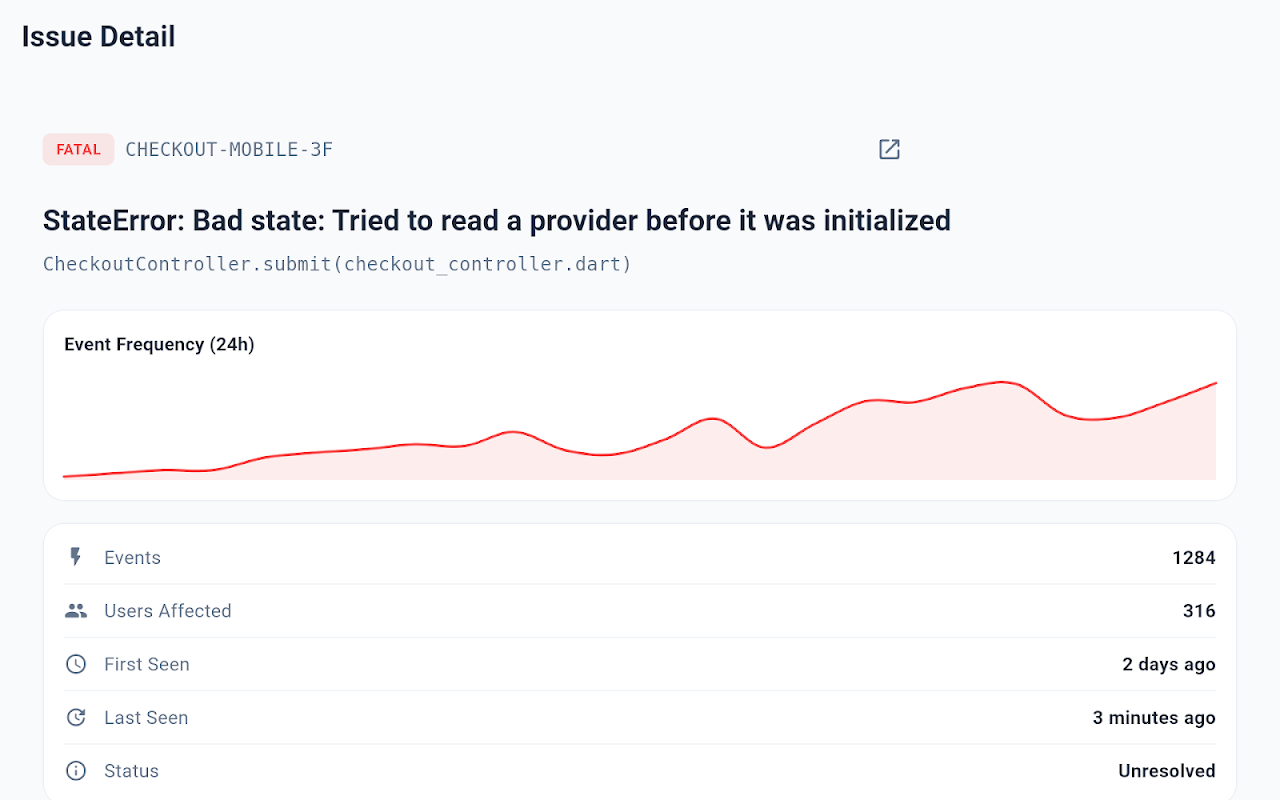The image size is (1280, 800).
Task: Click the Event Frequency (24h) heading
Action: click(x=159, y=344)
